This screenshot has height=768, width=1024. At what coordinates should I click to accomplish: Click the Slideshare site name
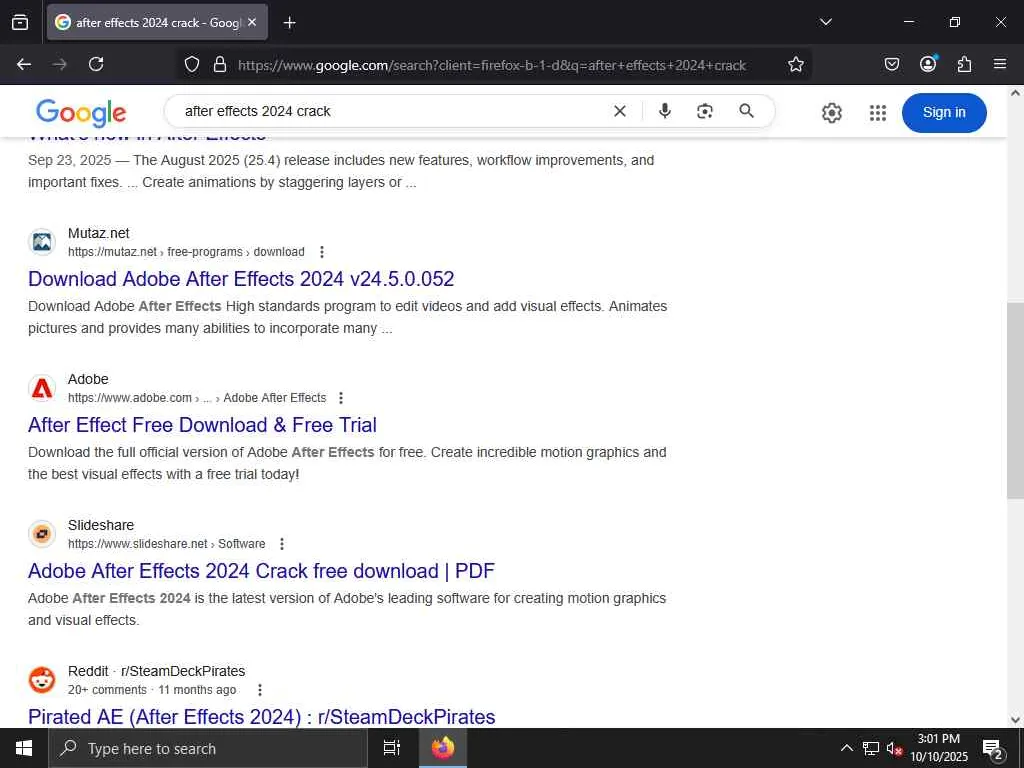click(x=101, y=525)
